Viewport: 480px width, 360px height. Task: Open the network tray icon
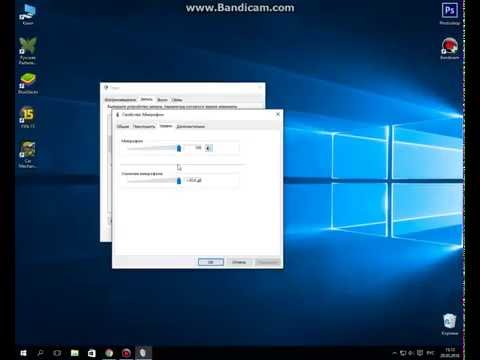[403, 353]
